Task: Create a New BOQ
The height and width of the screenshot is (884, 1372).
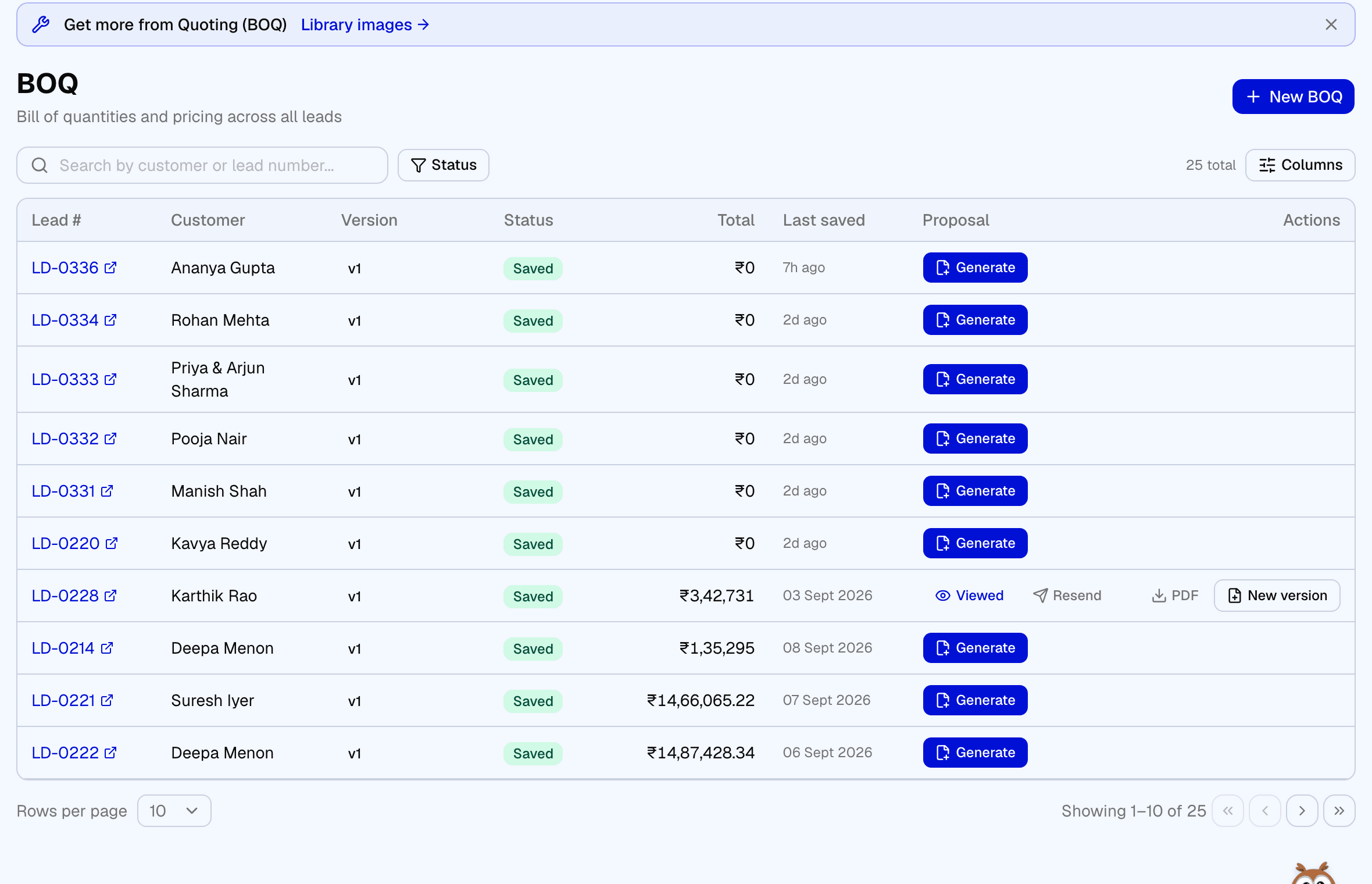Action: pyautogui.click(x=1293, y=97)
